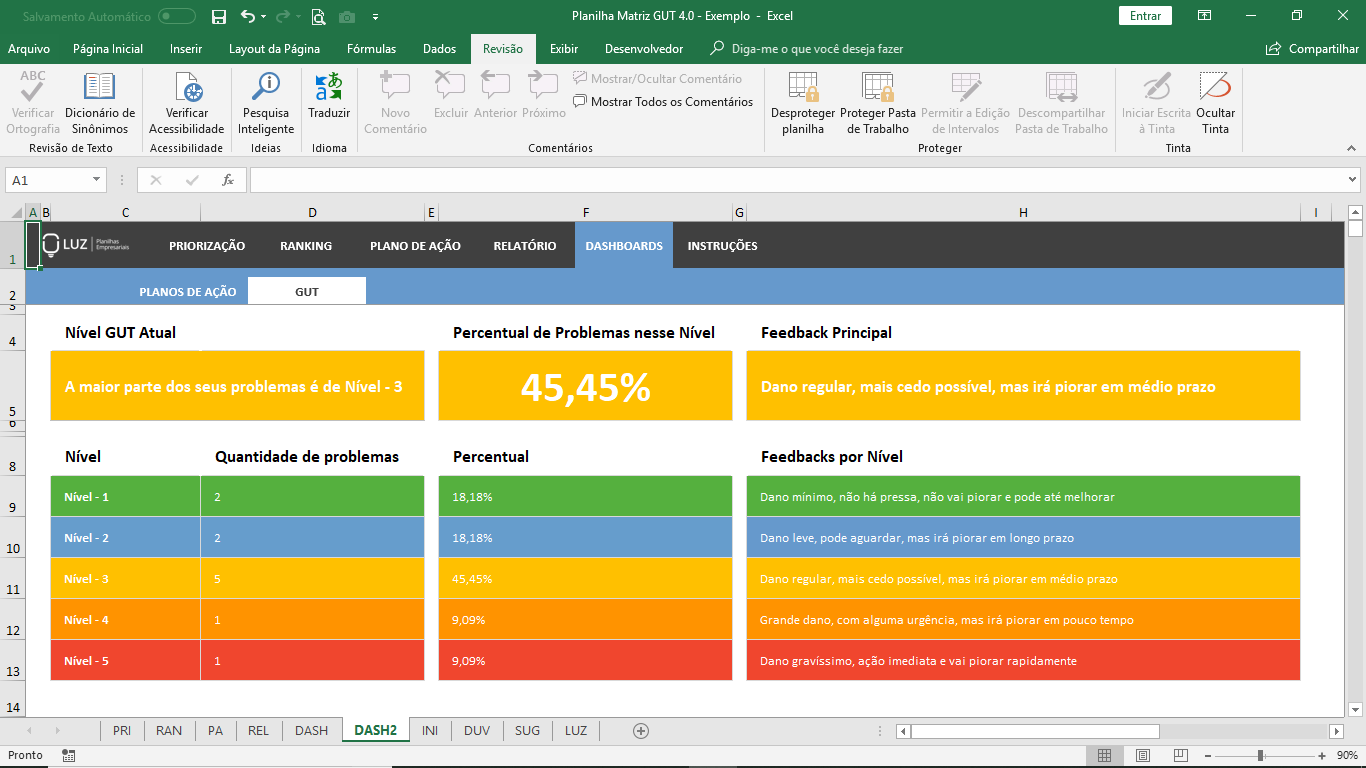Toggle Salvamento Automático switch
The height and width of the screenshot is (768, 1366).
pyautogui.click(x=177, y=16)
